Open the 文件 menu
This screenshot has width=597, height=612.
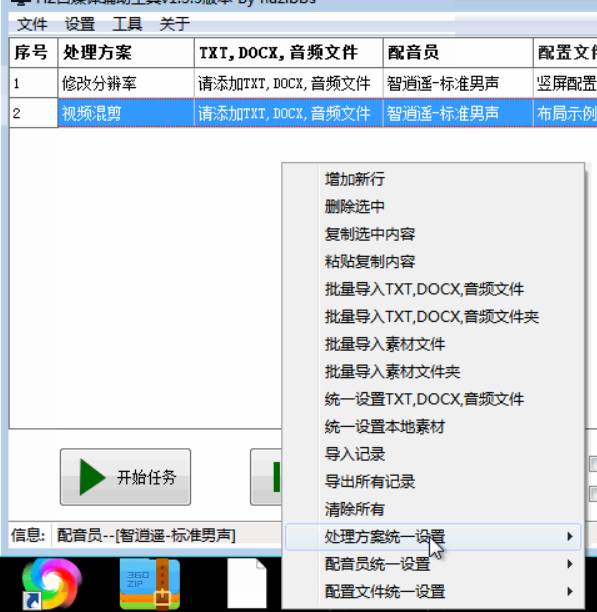point(32,24)
